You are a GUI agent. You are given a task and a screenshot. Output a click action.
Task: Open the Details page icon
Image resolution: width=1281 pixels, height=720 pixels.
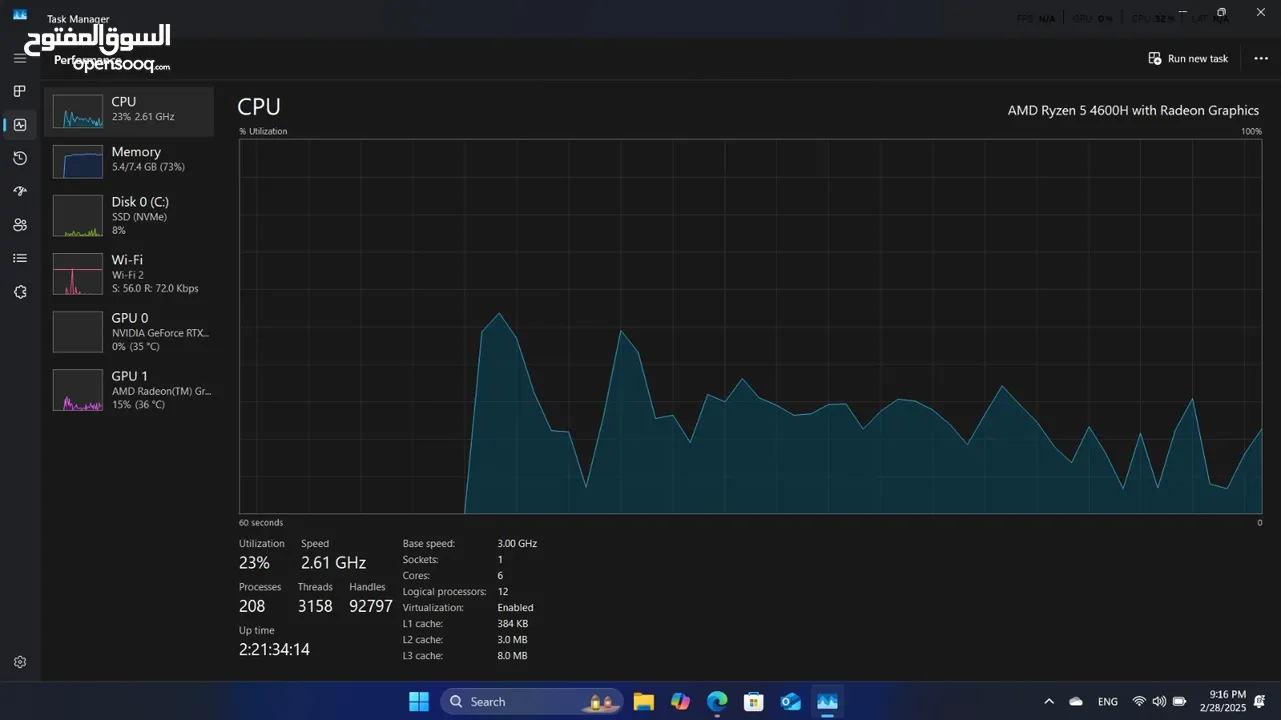[19, 258]
